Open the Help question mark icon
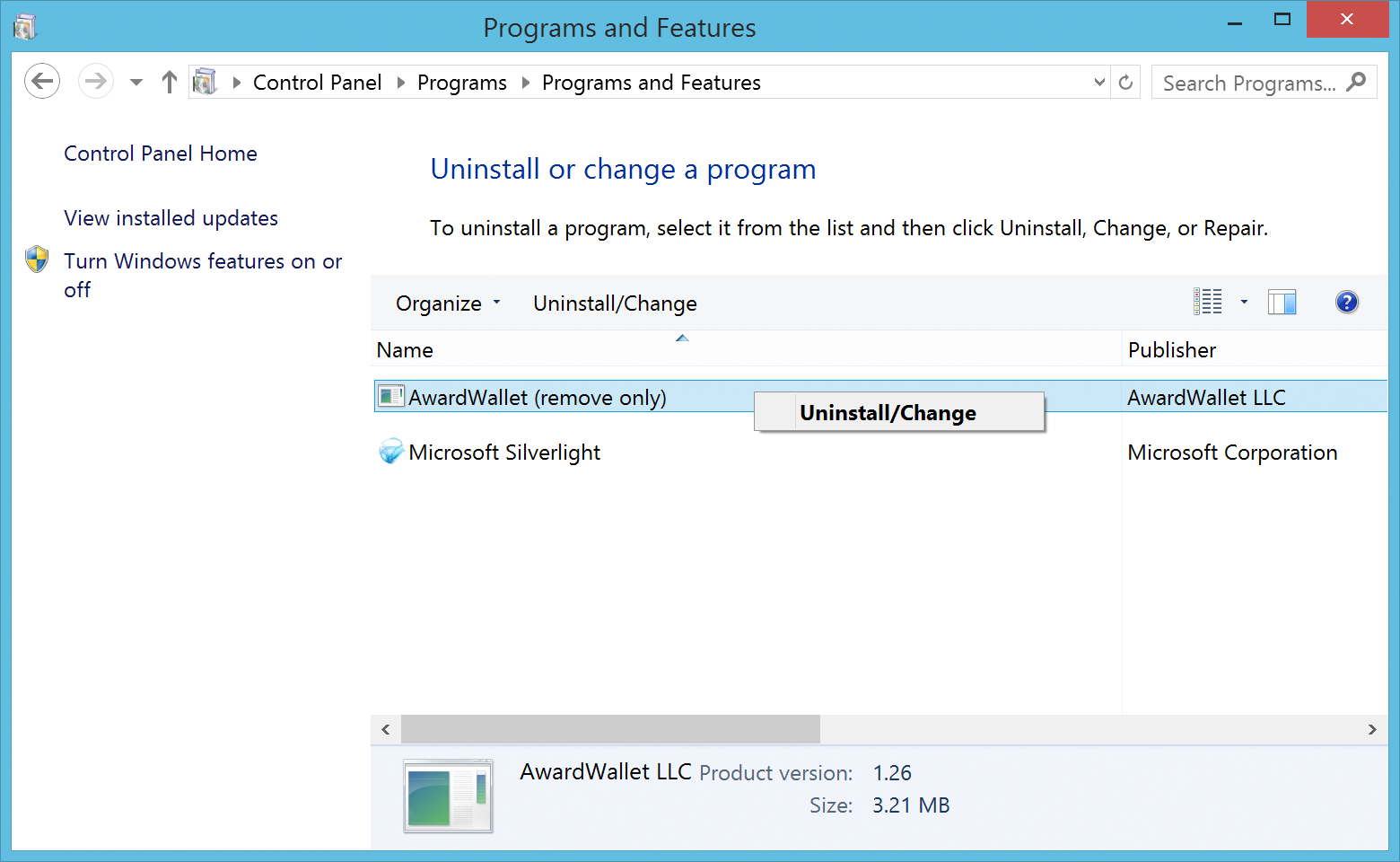 1346,303
